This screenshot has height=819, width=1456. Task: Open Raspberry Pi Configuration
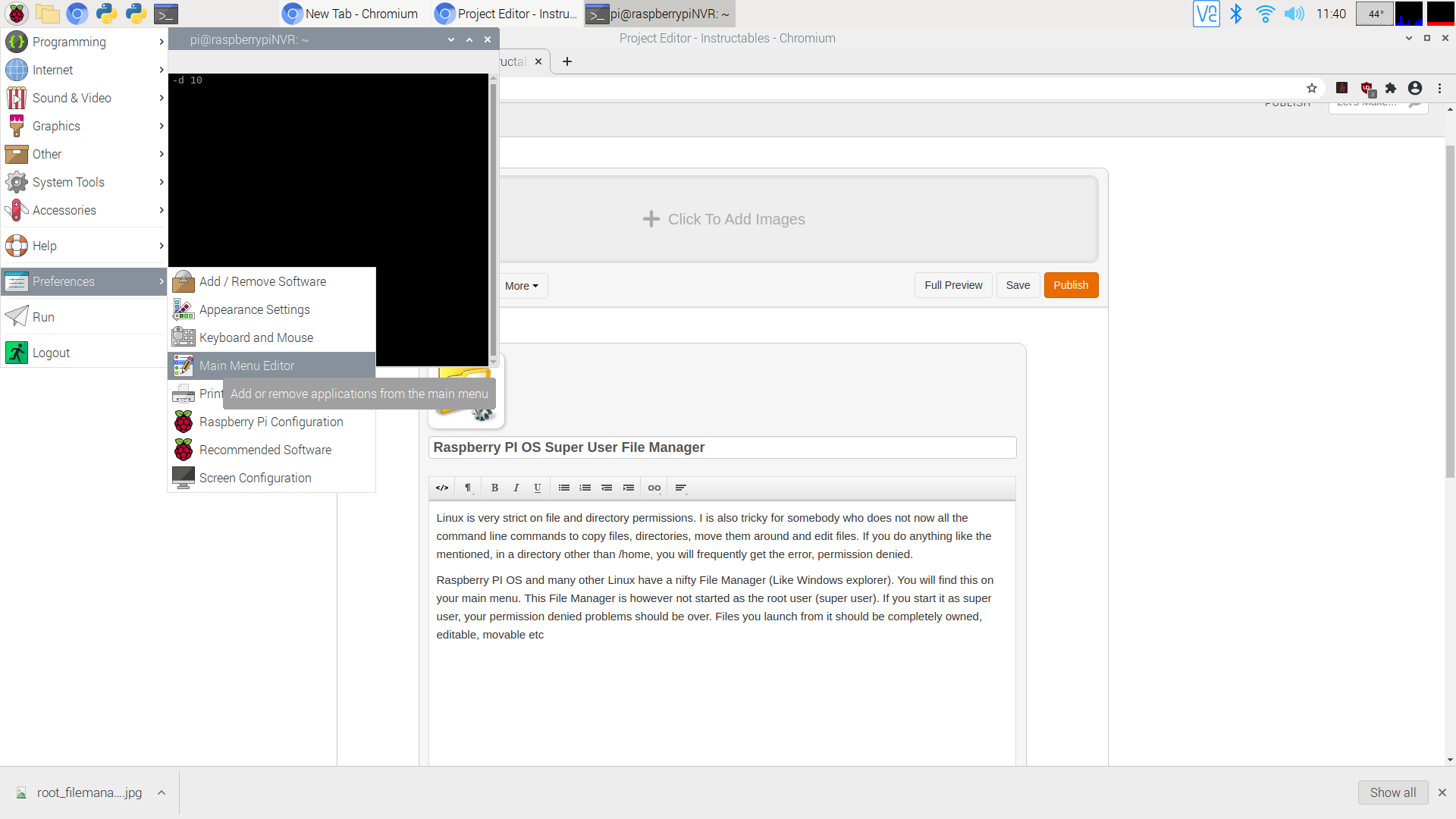271,422
